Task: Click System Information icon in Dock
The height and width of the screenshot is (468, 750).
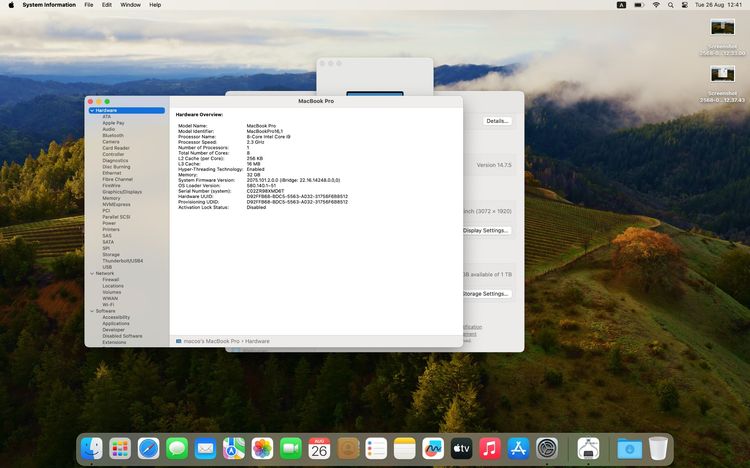Action: pos(588,449)
